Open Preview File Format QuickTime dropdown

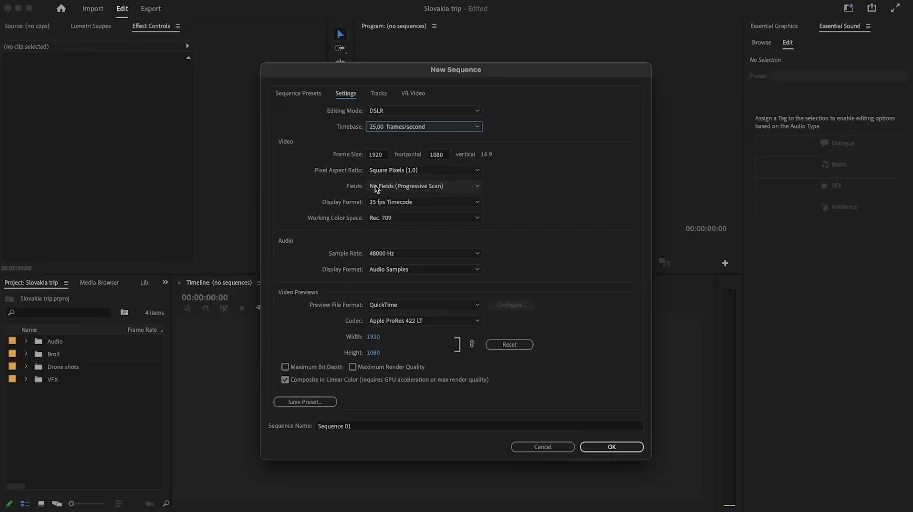coord(424,305)
